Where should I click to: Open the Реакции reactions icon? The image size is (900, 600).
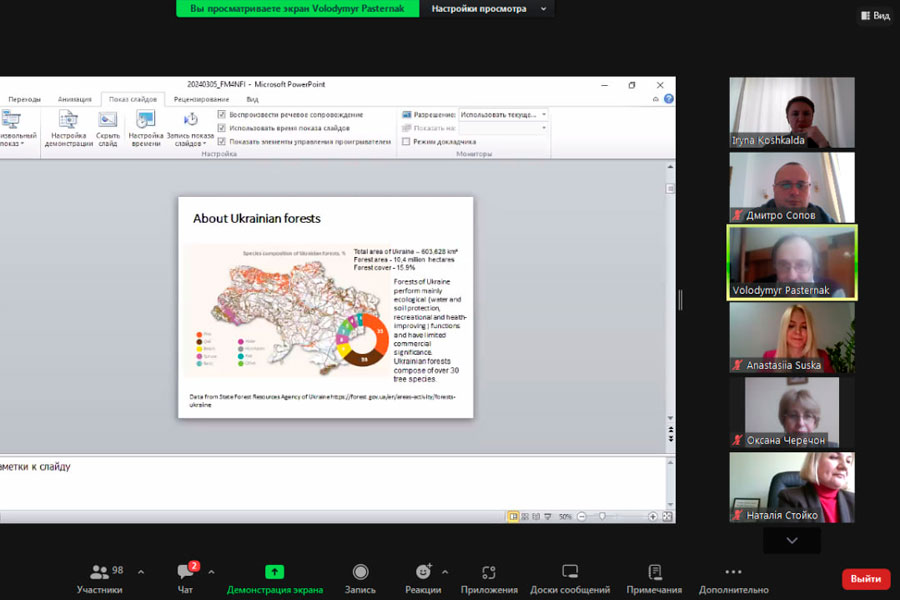point(424,572)
